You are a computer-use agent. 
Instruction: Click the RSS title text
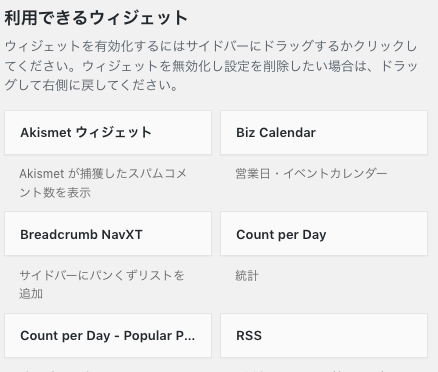pyautogui.click(x=249, y=336)
